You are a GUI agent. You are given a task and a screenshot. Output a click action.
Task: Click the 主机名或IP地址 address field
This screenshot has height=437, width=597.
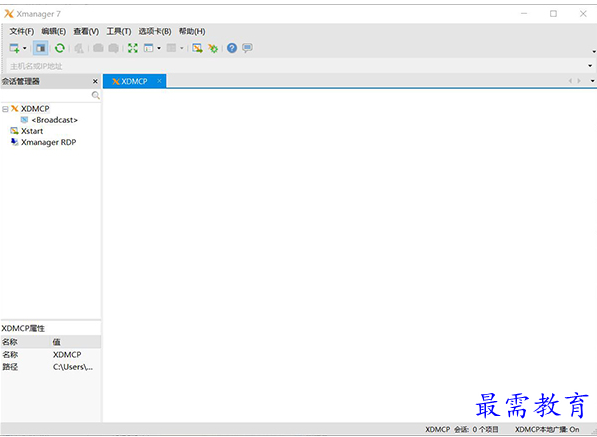(297, 66)
